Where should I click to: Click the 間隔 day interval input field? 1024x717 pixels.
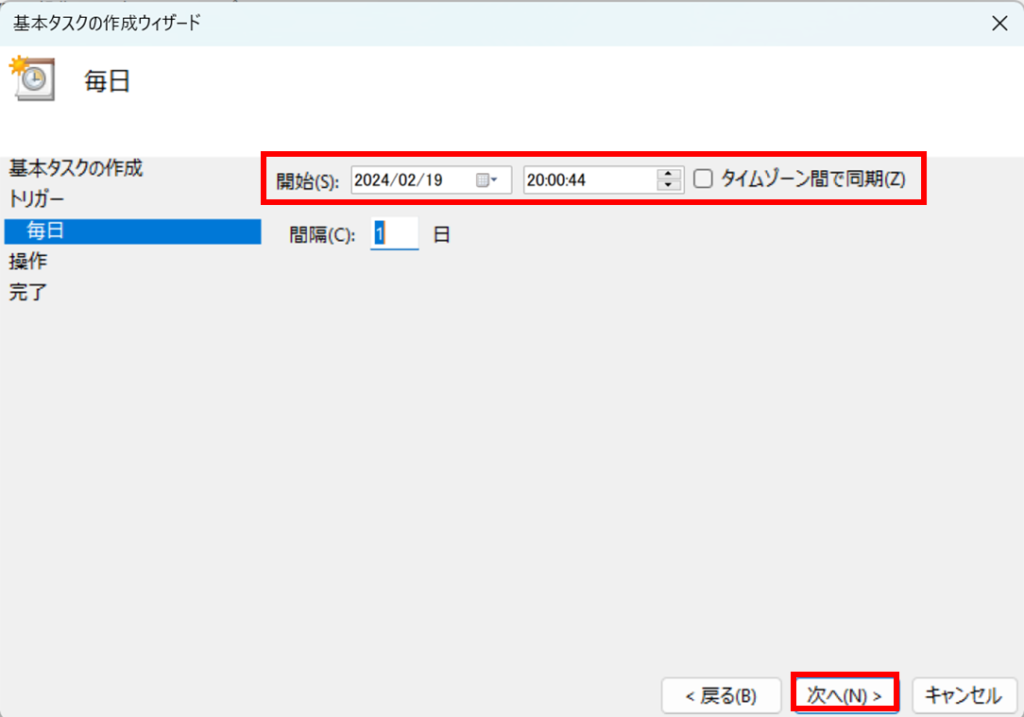tap(394, 234)
